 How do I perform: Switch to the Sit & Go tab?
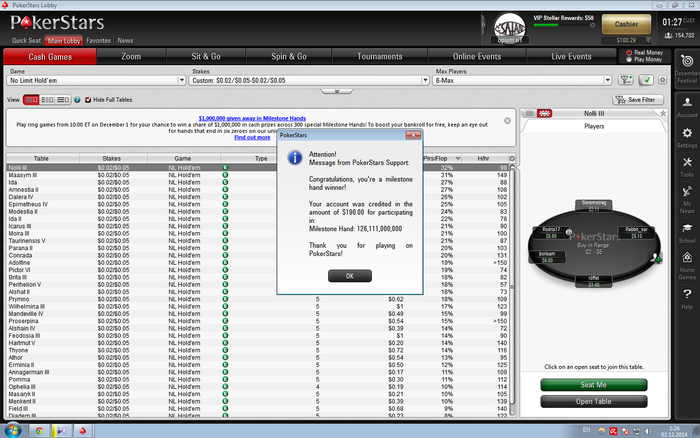pos(206,56)
